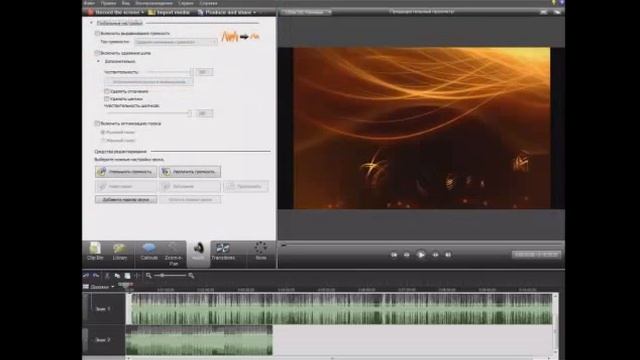This screenshot has height=360, width=640.
Task: Open the Clip Bin tab
Action: click(95, 252)
